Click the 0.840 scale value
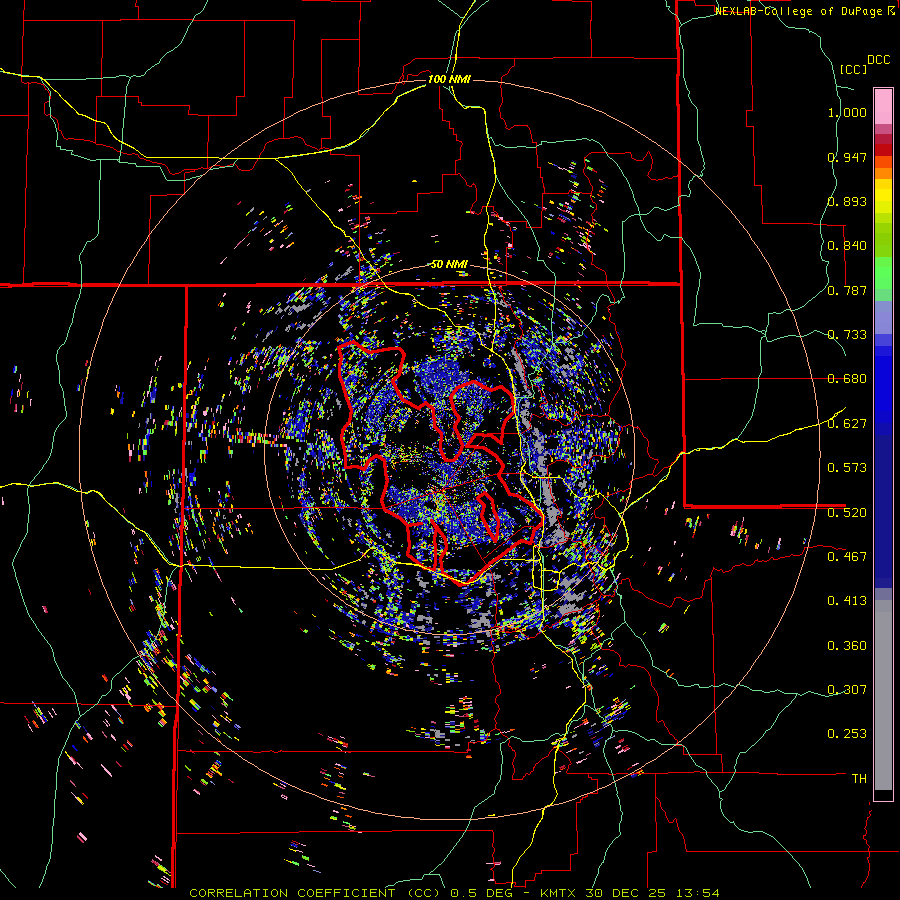Screen dimensions: 900x900 pyautogui.click(x=847, y=246)
